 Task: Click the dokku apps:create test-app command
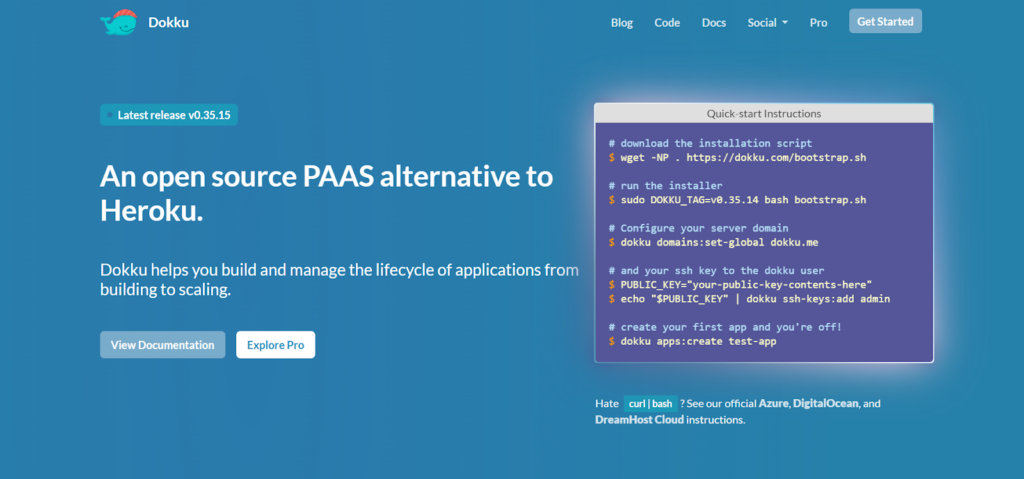point(692,341)
